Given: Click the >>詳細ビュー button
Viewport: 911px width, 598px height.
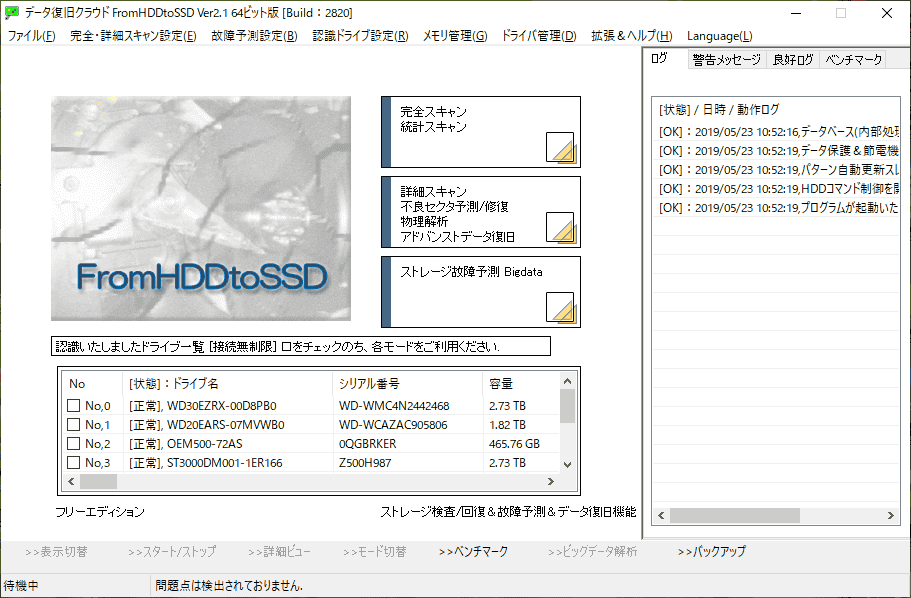Looking at the screenshot, I should click(x=279, y=552).
